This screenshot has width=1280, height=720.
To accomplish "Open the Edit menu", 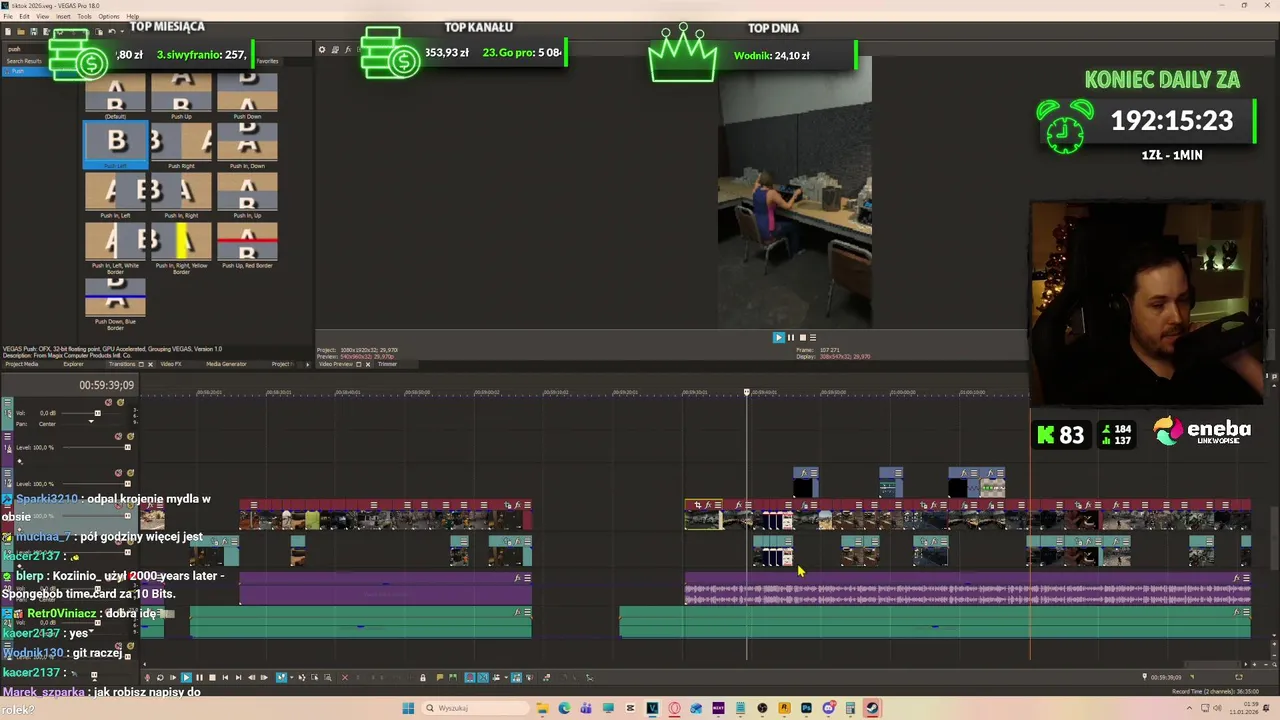I will click(24, 16).
